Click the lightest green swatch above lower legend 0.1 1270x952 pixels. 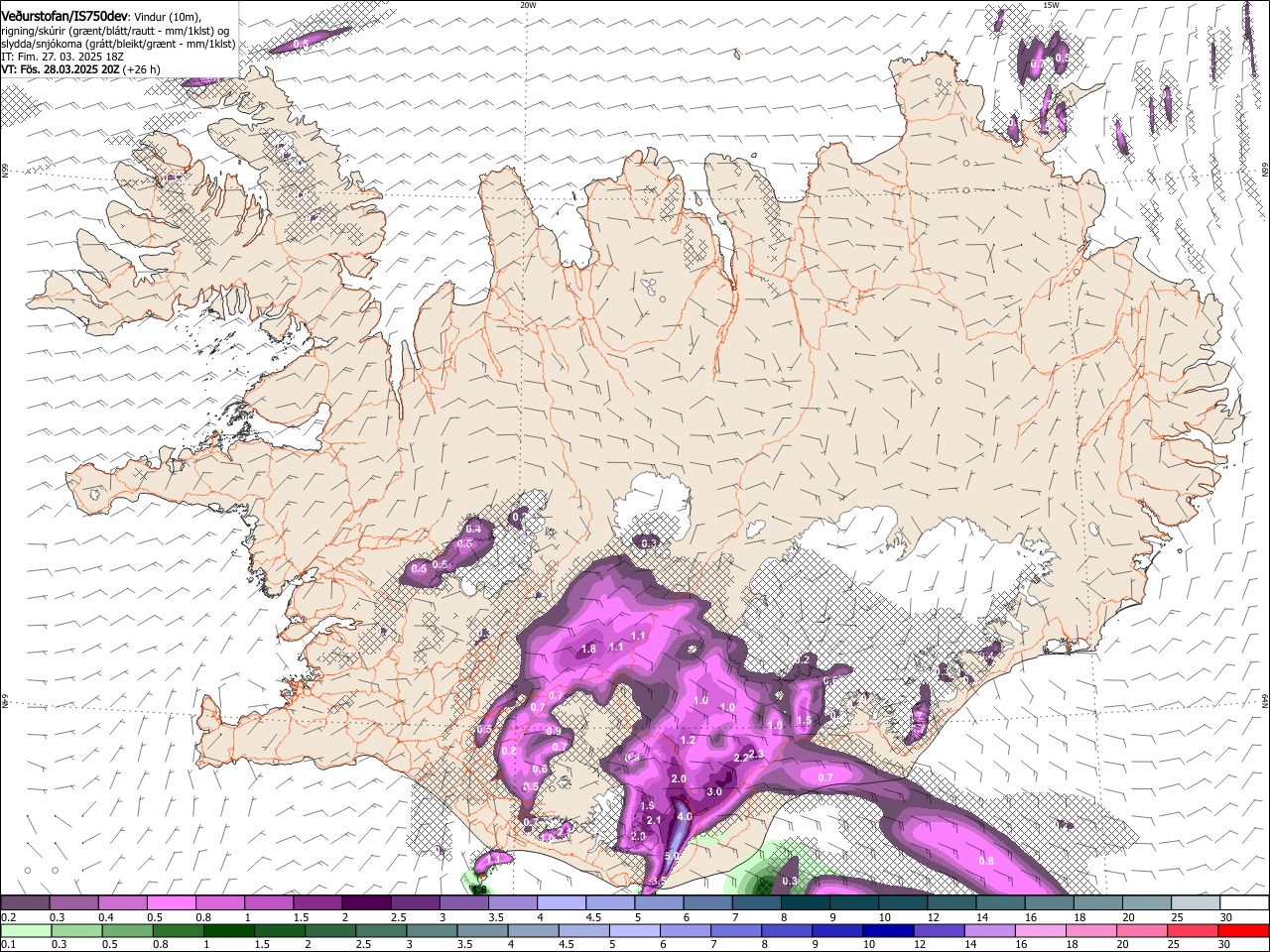pyautogui.click(x=25, y=930)
